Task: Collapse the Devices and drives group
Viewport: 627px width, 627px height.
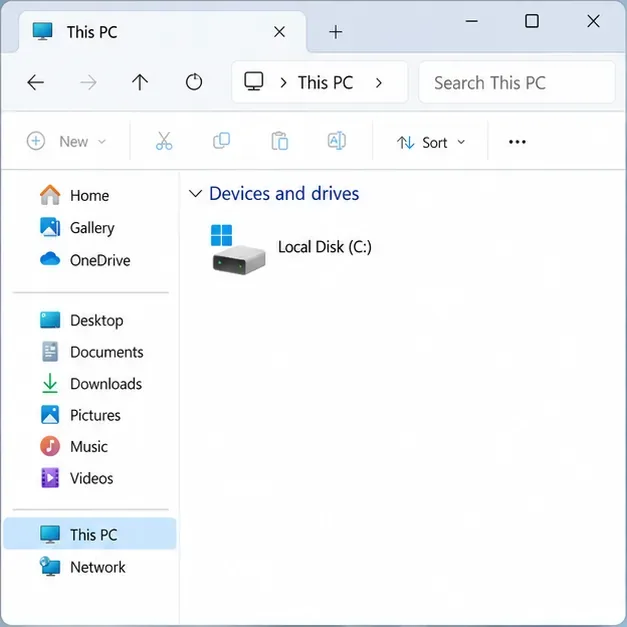Action: (195, 194)
